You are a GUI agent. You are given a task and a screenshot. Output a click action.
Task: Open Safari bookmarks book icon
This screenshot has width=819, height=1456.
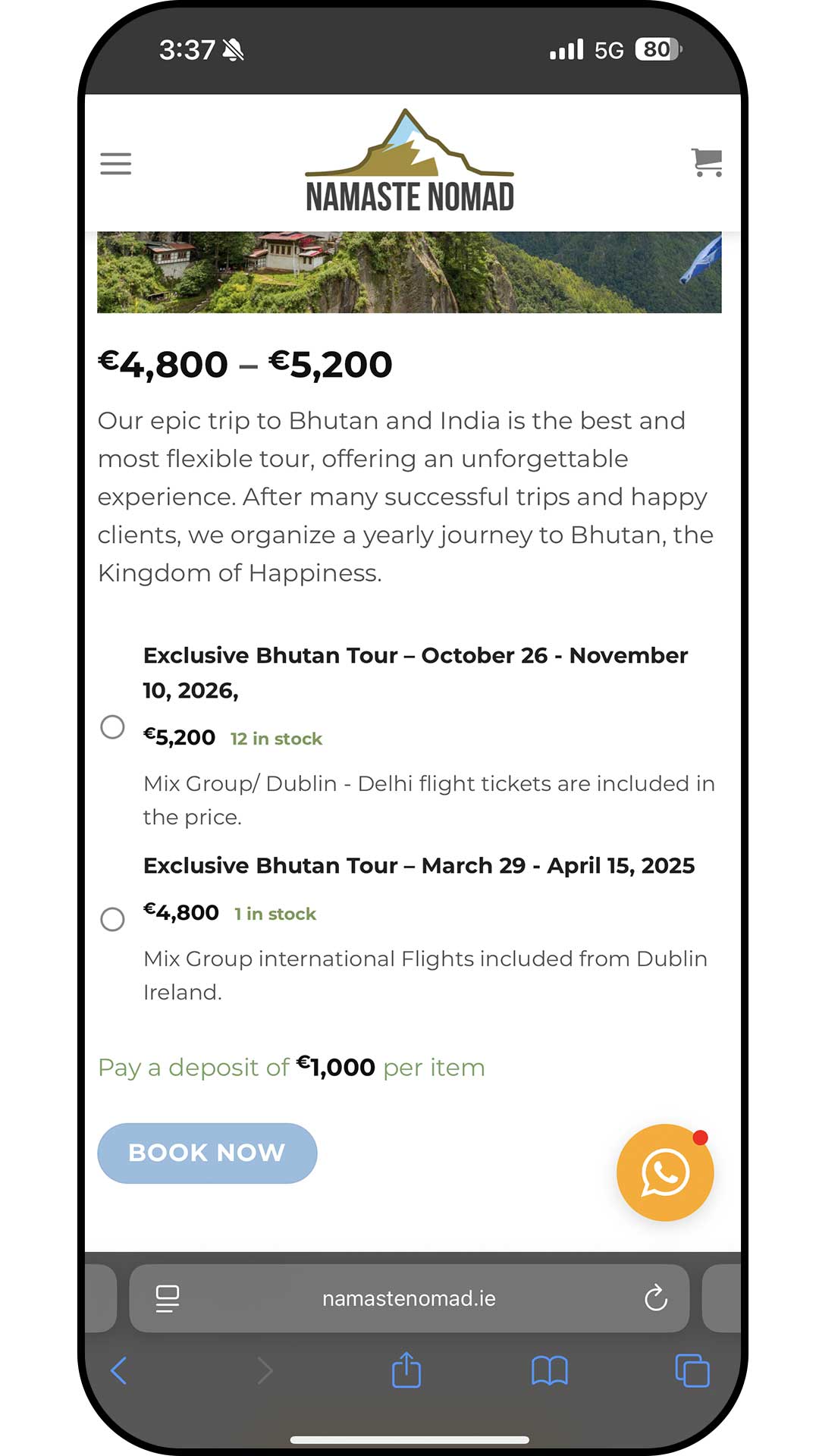[x=550, y=1371]
